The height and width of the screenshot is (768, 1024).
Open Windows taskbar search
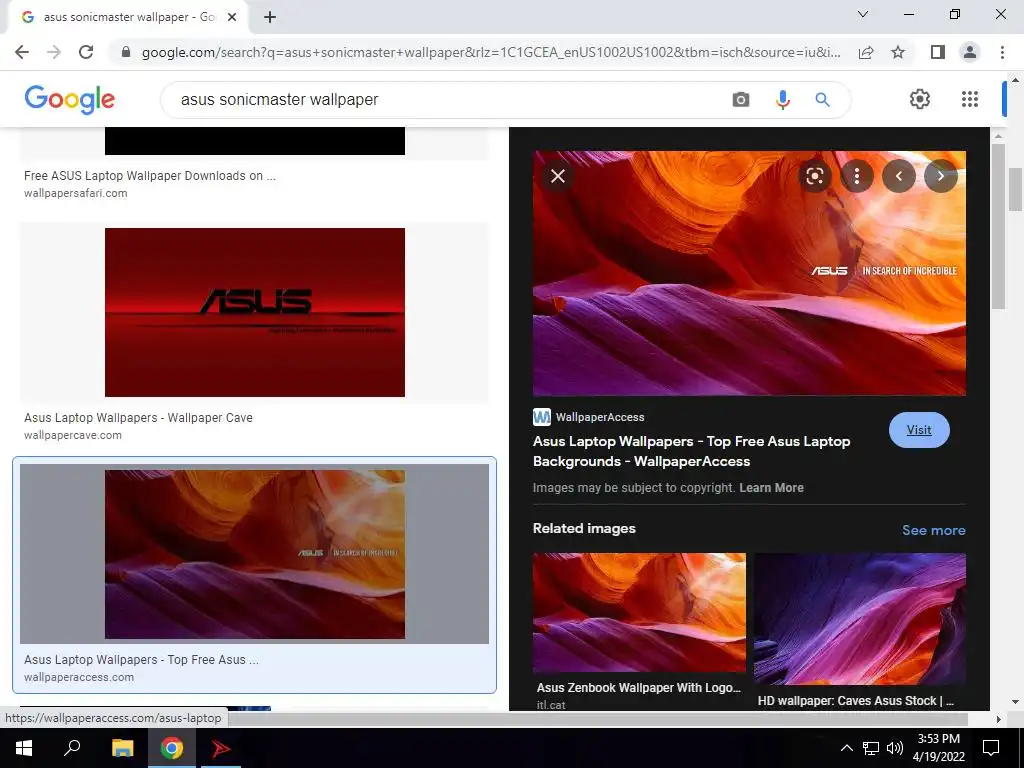[72, 748]
